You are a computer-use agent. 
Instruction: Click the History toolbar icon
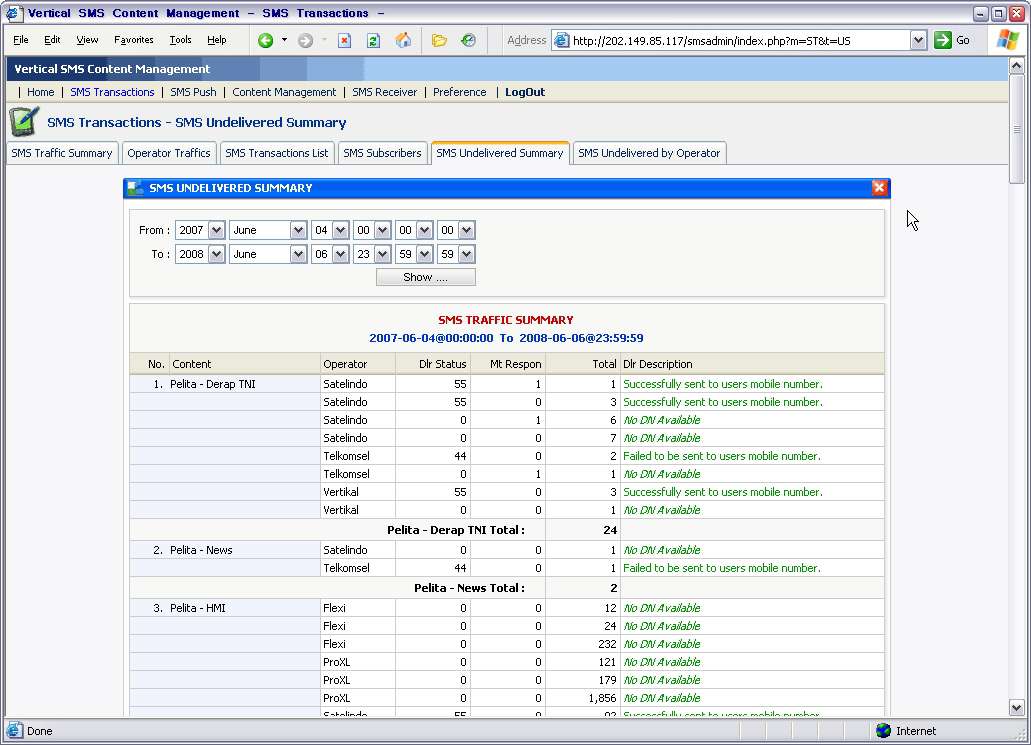(x=468, y=40)
